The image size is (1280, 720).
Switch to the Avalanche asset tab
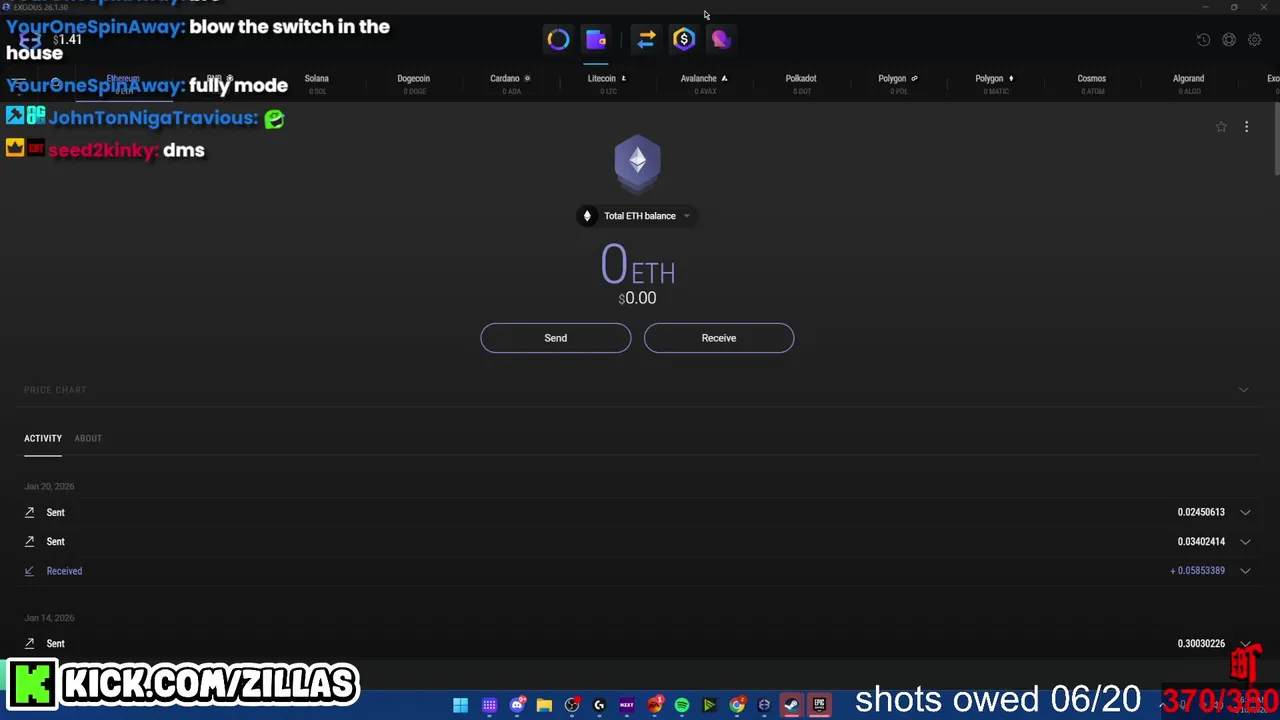[704, 84]
